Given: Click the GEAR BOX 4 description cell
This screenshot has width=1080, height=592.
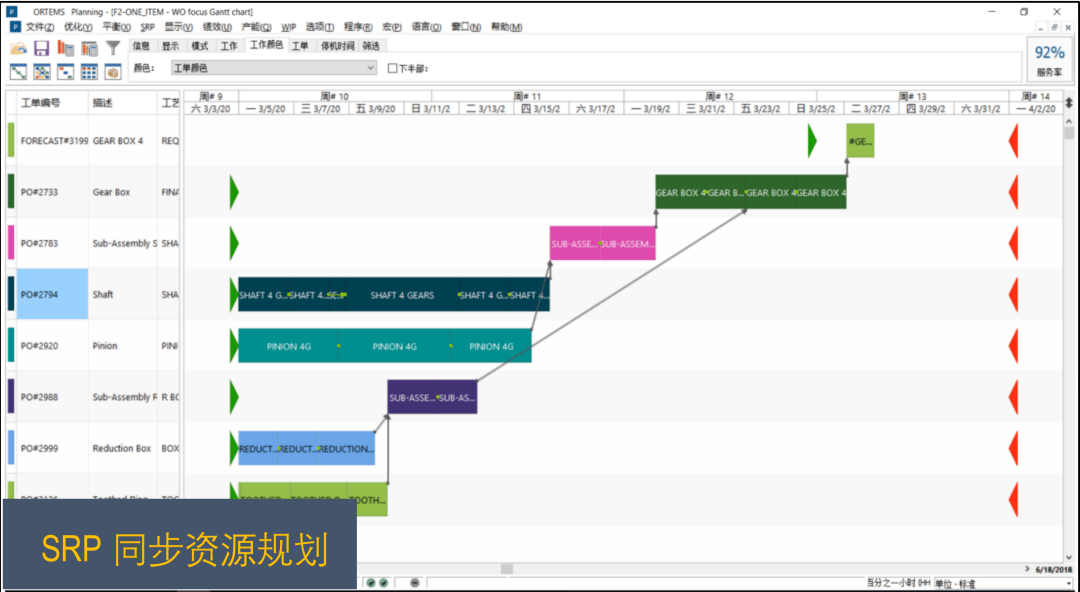Looking at the screenshot, I should point(122,141).
